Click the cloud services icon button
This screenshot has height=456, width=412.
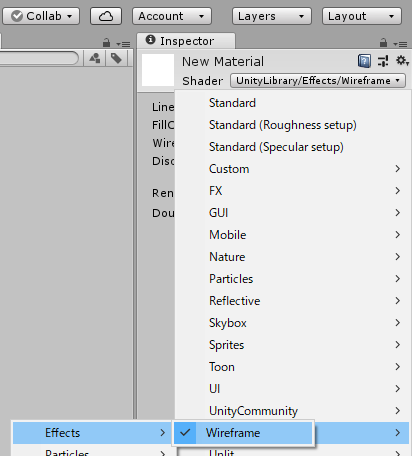tap(106, 16)
